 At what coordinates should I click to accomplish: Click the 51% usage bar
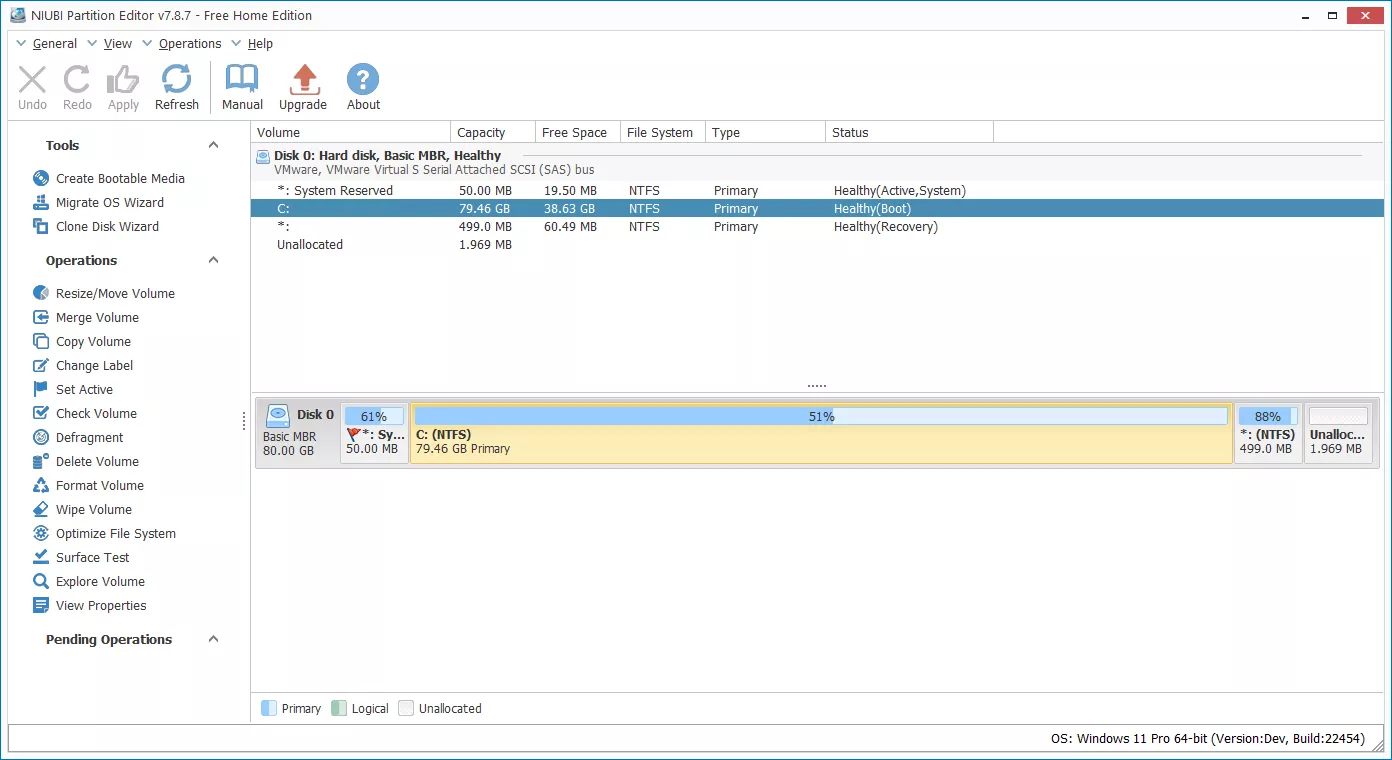click(x=821, y=416)
